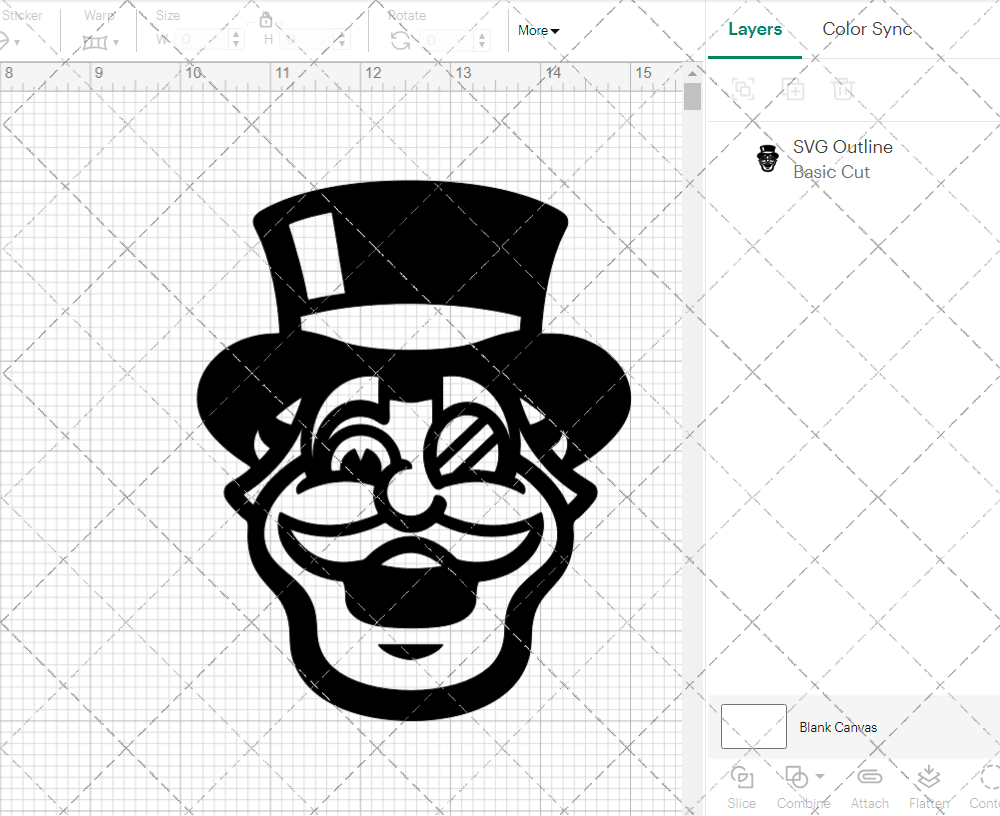Click the Warp tool icon

tap(97, 40)
